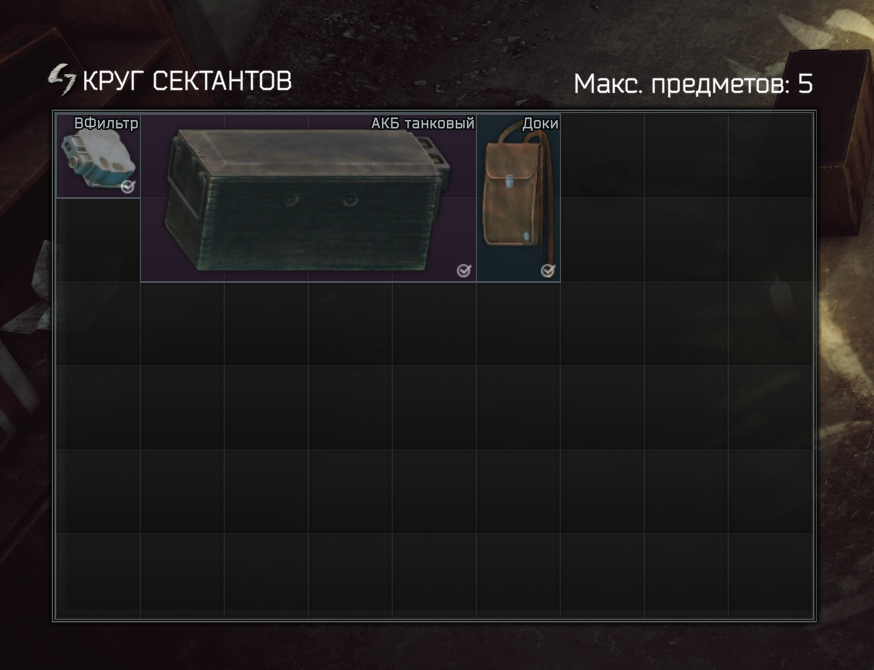874x670 pixels.
Task: Select the ВФильтр water filter item
Action: click(x=98, y=156)
